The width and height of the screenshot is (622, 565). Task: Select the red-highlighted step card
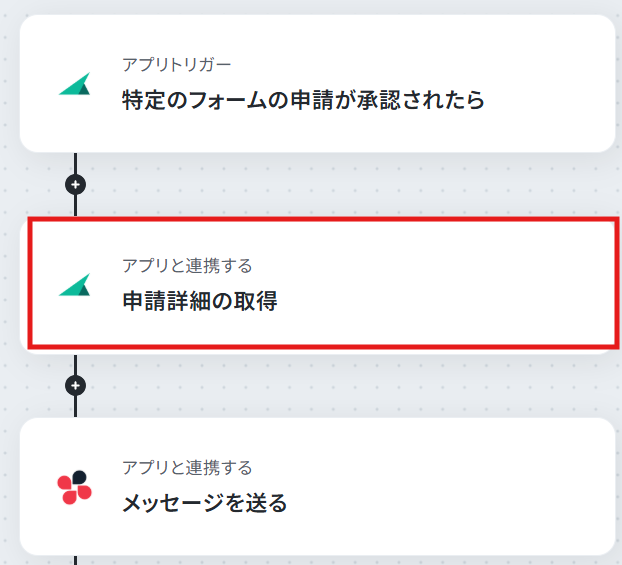323,283
